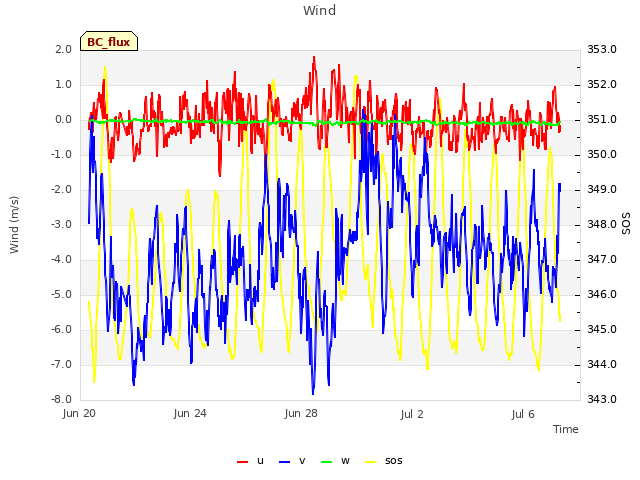Click the 'Jul 6' date tick label
640x480 pixels.
pos(523,414)
